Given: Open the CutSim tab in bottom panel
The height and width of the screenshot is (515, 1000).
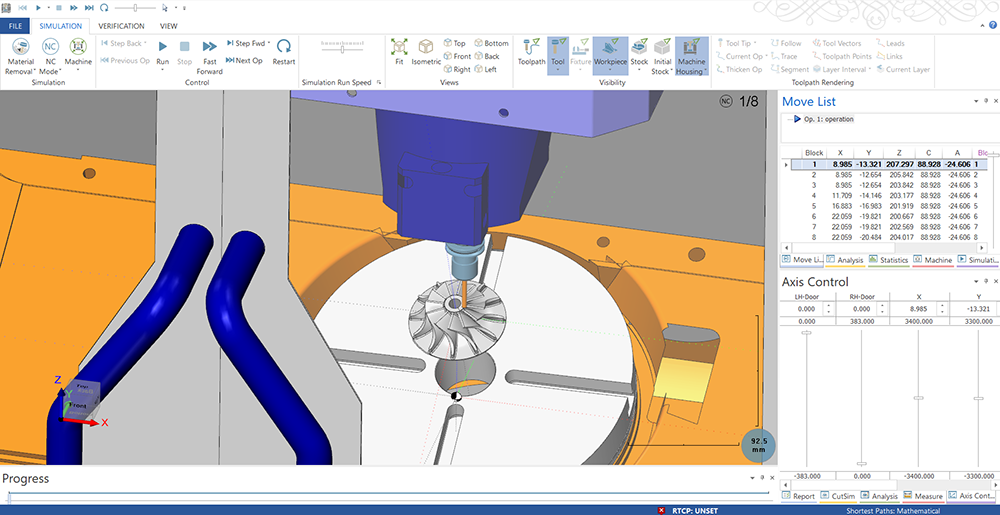Looking at the screenshot, I should pyautogui.click(x=838, y=495).
